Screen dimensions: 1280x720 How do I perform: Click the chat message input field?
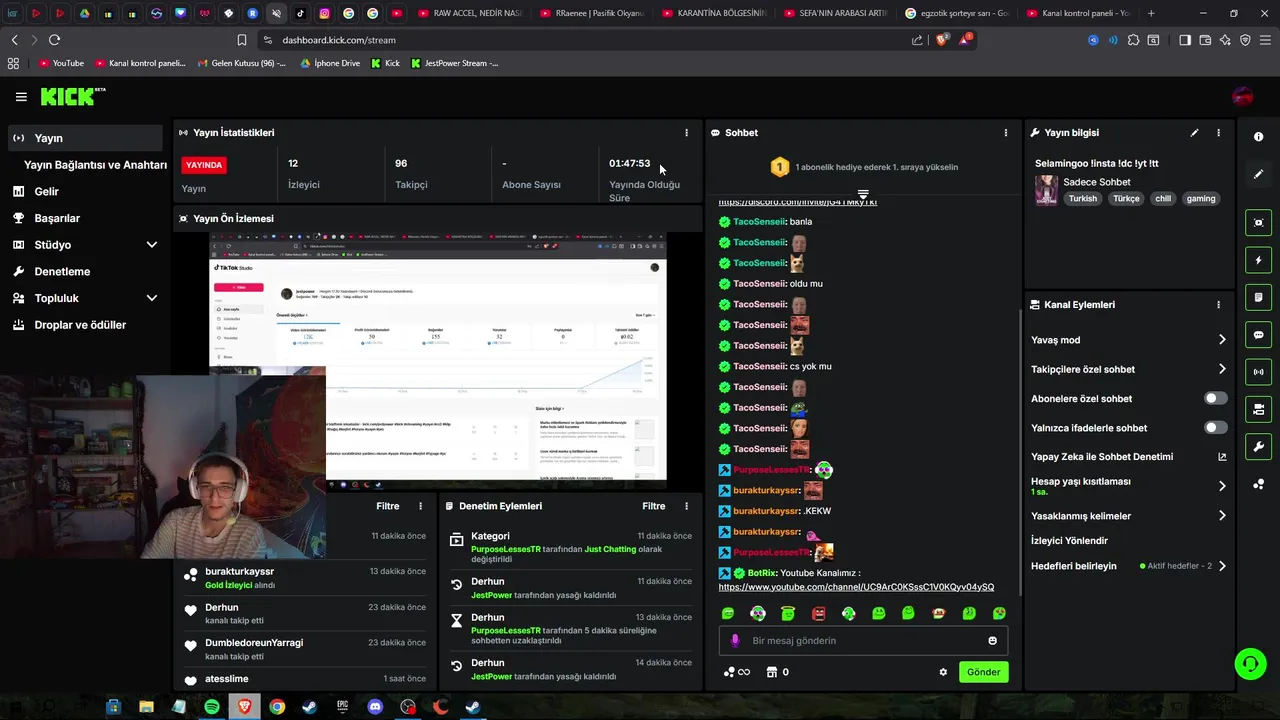coord(863,641)
